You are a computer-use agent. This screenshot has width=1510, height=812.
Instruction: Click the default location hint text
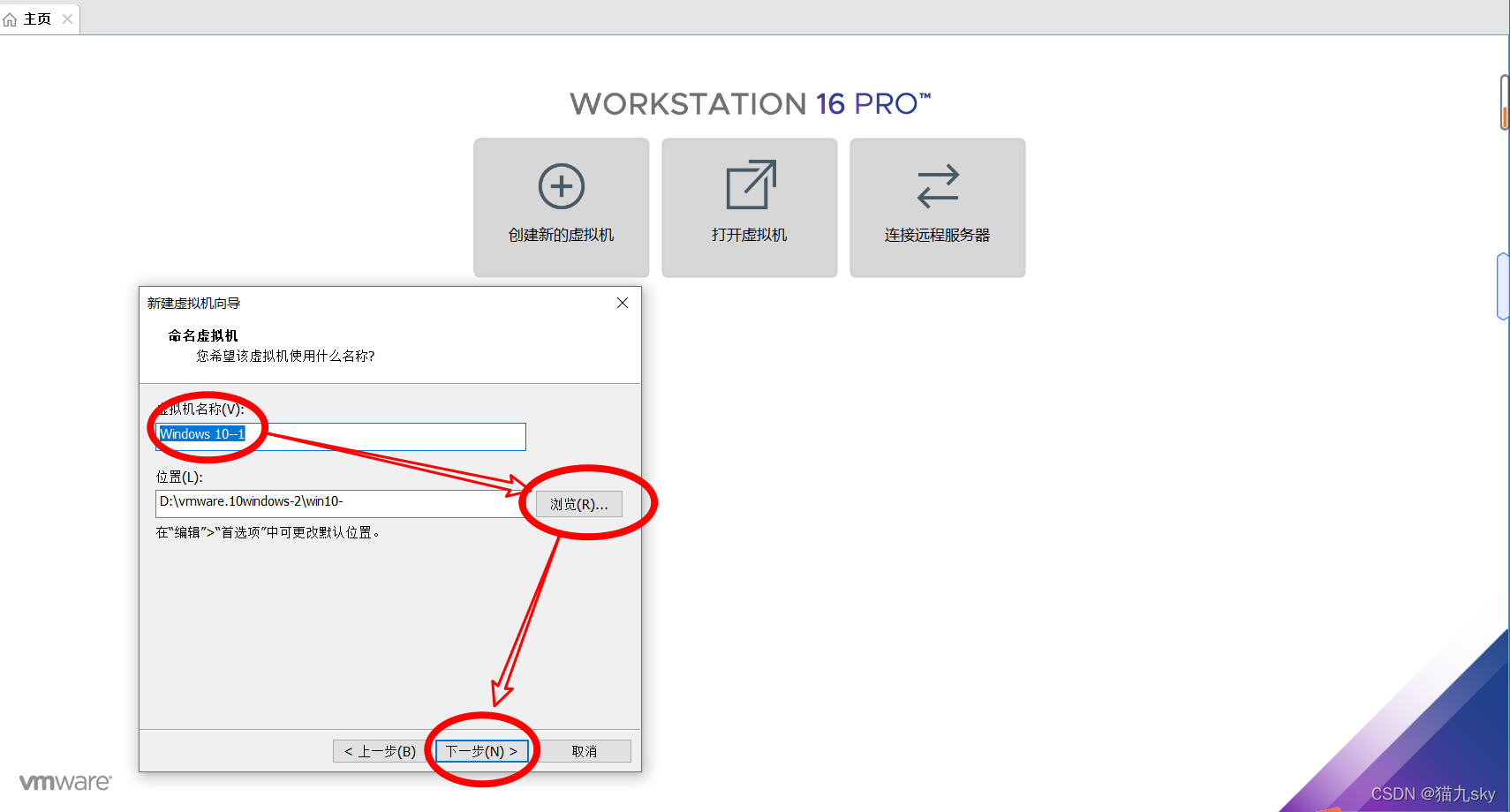268,532
